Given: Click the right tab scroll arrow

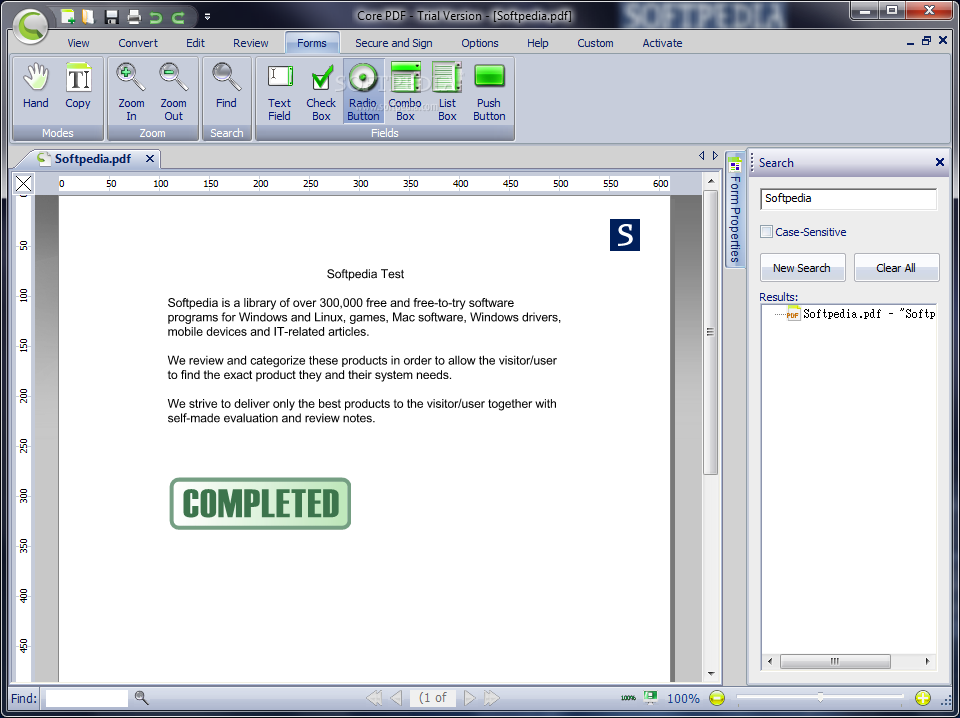Looking at the screenshot, I should (x=715, y=155).
